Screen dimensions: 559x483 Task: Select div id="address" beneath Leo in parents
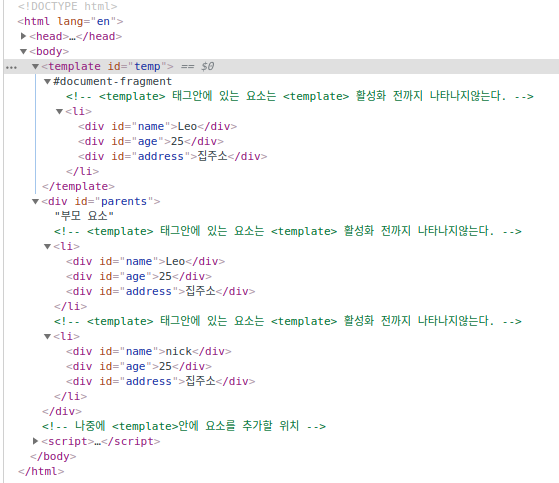coord(160,291)
